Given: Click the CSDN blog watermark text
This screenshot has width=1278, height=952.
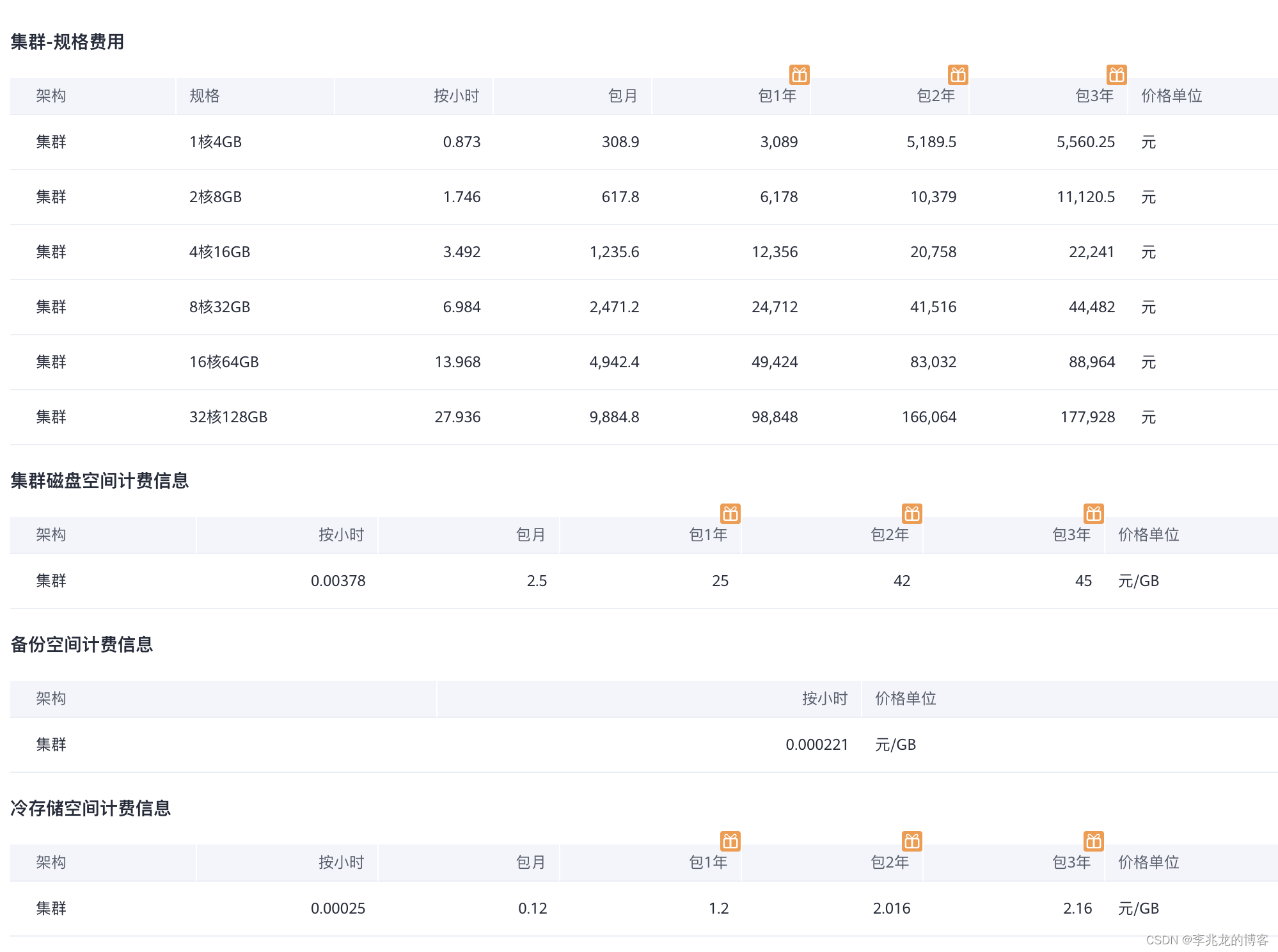Looking at the screenshot, I should (x=1206, y=939).
